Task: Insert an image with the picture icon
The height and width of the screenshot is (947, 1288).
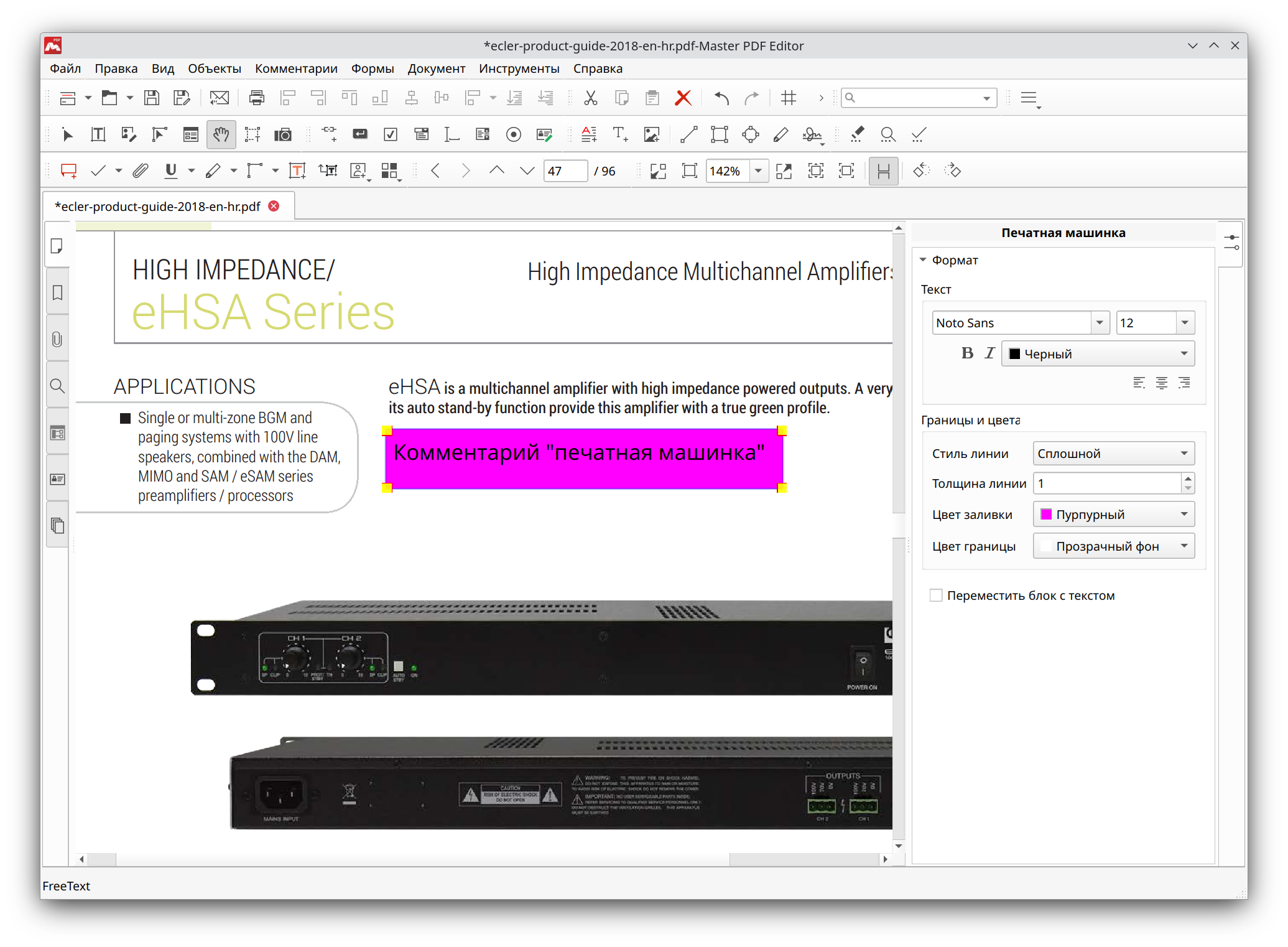Action: [651, 134]
